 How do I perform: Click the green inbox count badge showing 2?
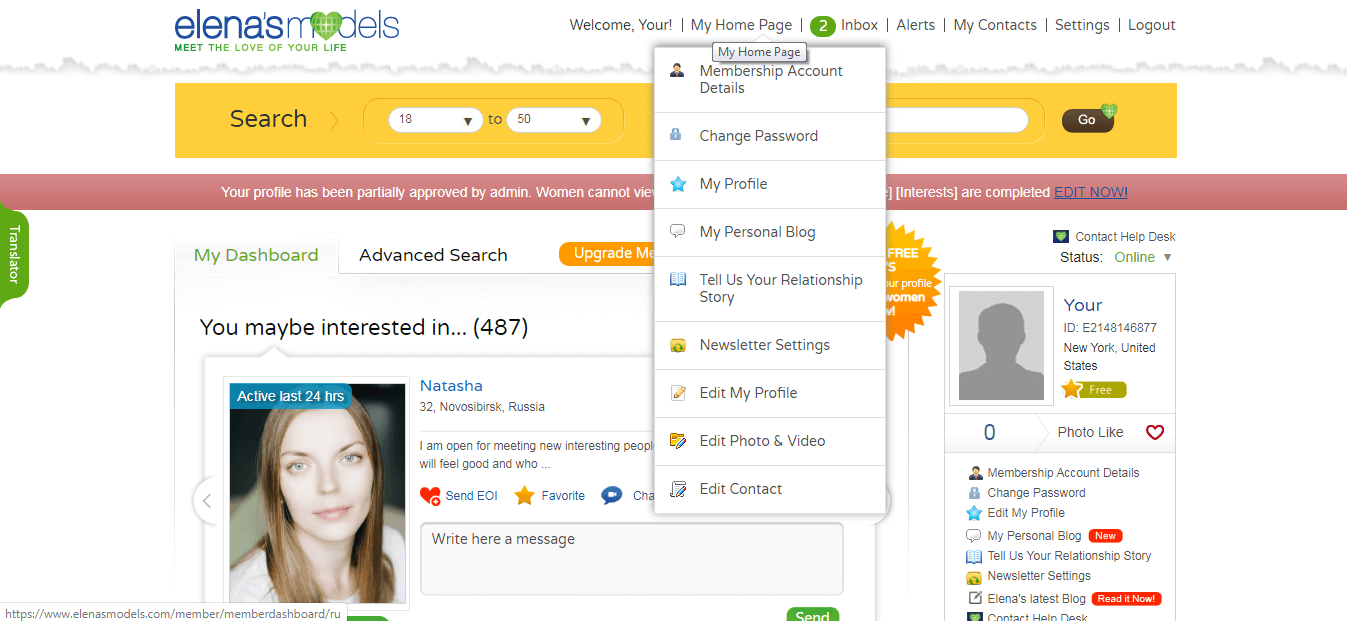point(822,26)
